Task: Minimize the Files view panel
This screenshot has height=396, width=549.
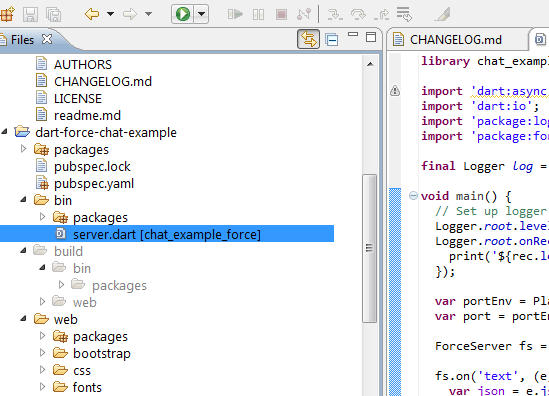Action: coord(353,34)
